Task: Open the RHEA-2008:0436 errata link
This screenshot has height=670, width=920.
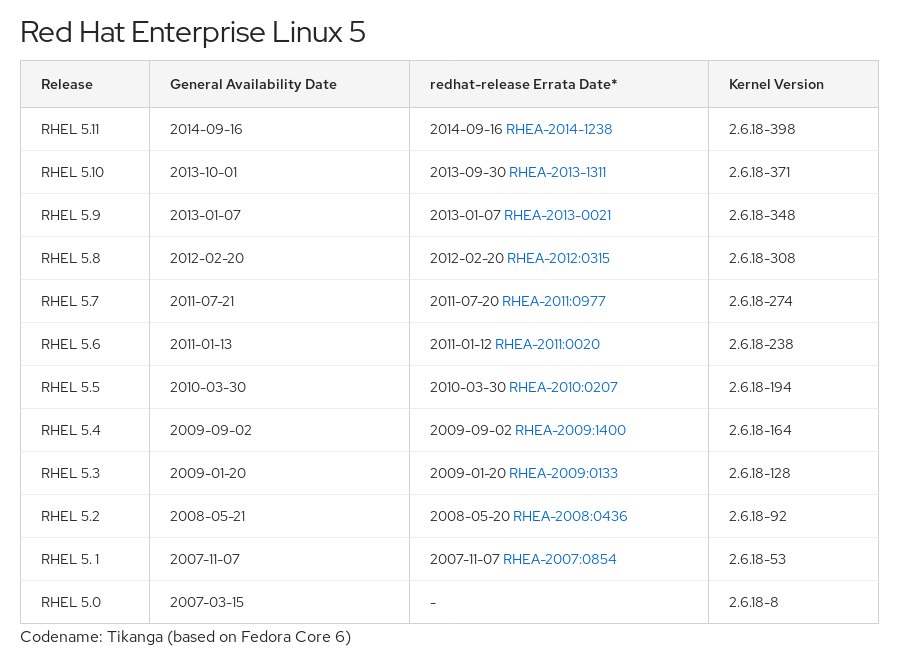Action: [x=570, y=516]
